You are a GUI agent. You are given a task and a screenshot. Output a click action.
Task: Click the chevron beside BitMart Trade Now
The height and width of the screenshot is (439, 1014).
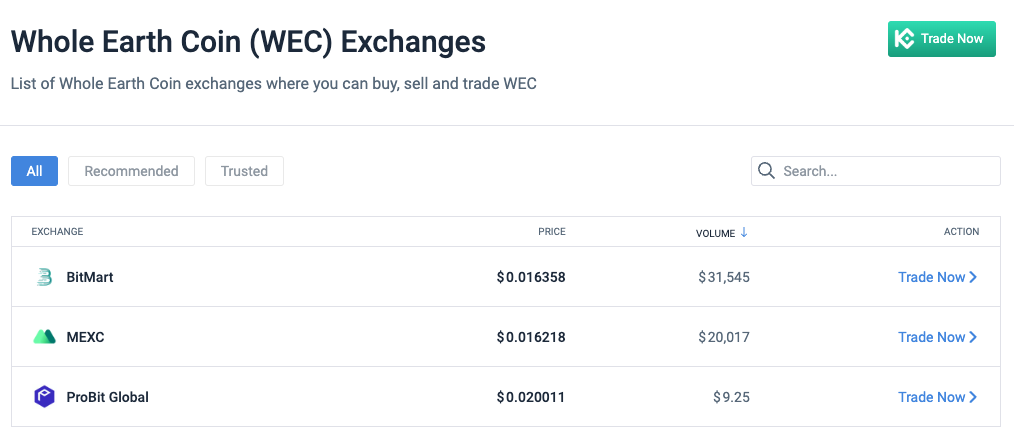974,277
